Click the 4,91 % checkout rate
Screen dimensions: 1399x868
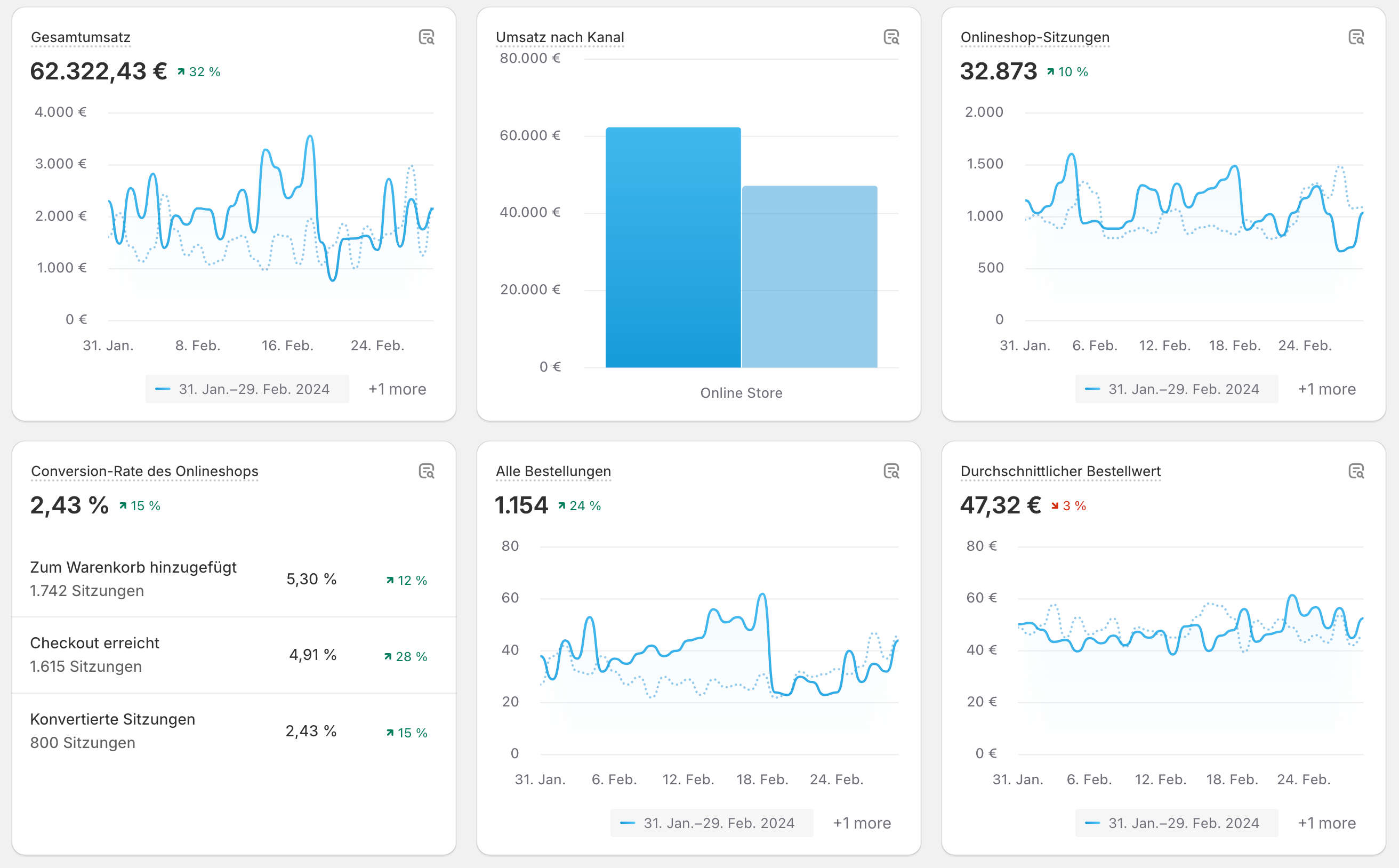(313, 655)
